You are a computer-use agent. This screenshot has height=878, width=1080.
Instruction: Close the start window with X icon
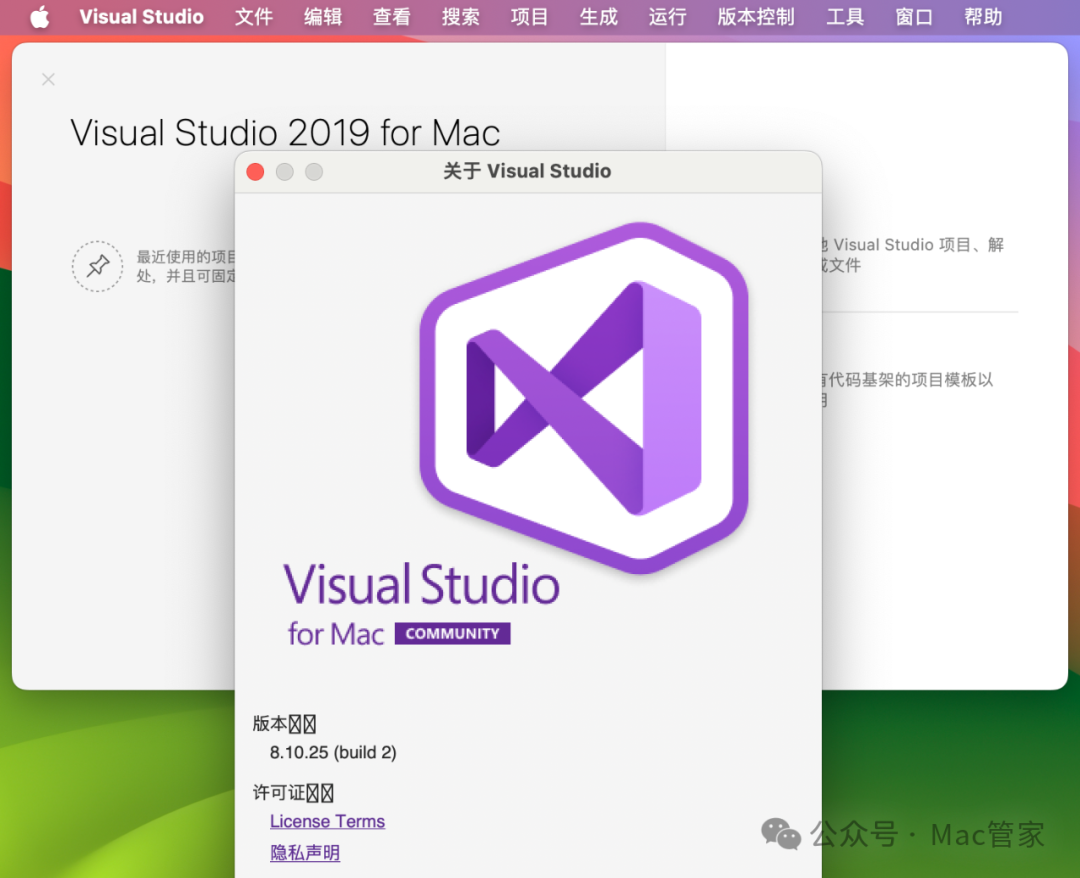(x=48, y=79)
